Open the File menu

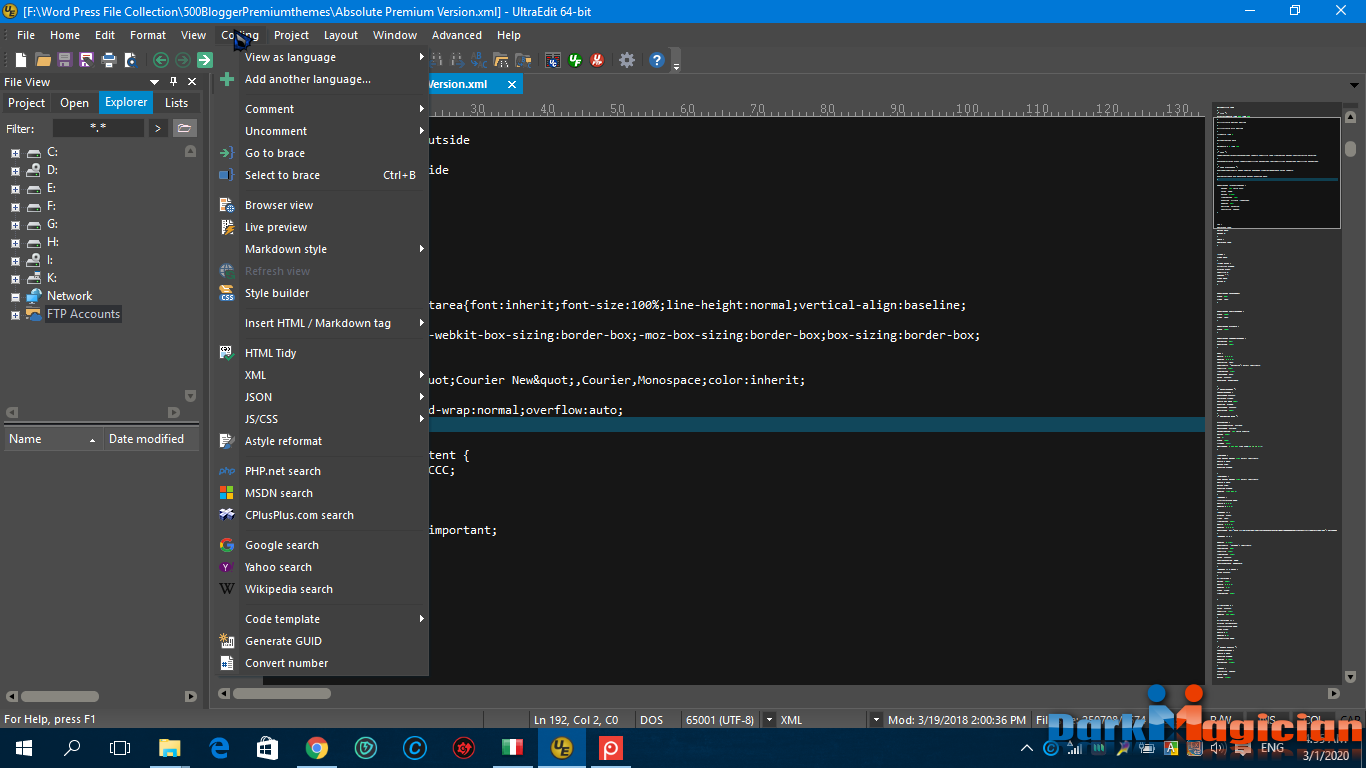(26, 35)
